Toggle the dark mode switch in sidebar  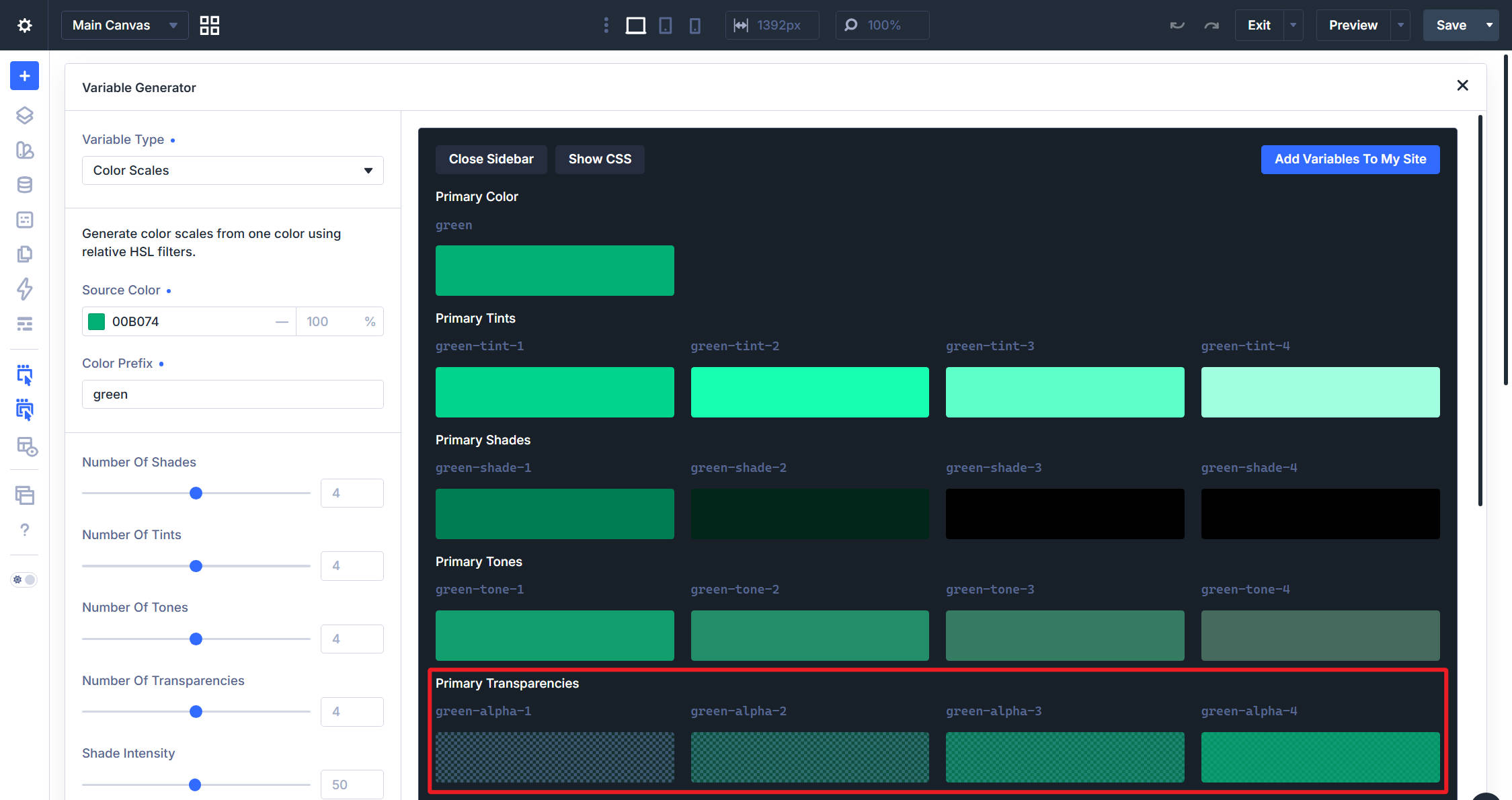click(x=24, y=579)
